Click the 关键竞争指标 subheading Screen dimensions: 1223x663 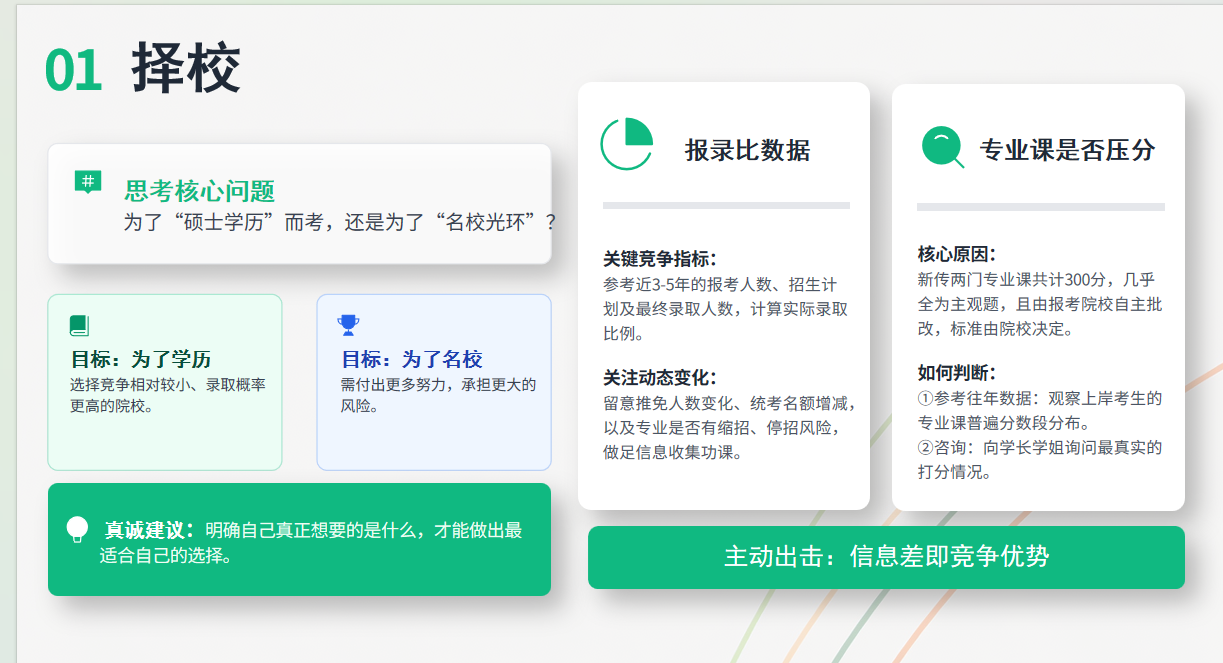pyautogui.click(x=660, y=259)
